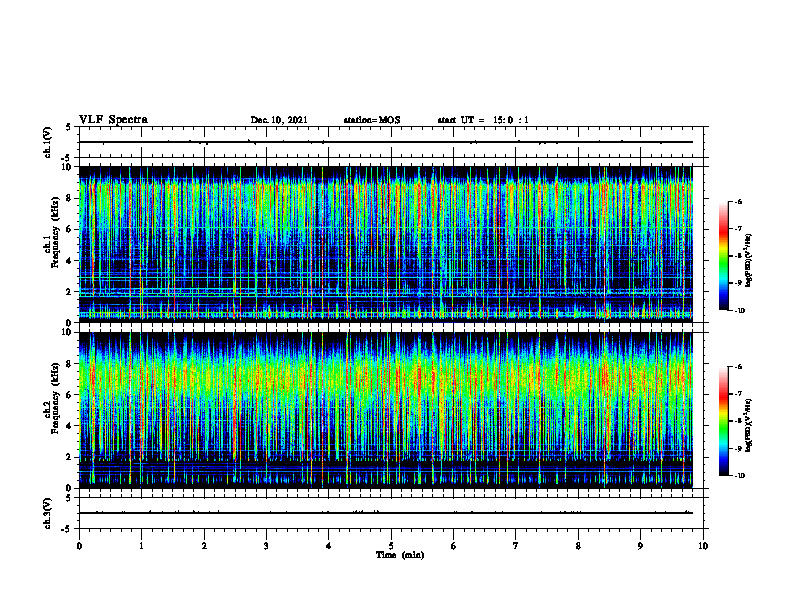The height and width of the screenshot is (612, 792).
Task: Click inside the ch.2 spectrogram panel
Action: (386, 410)
